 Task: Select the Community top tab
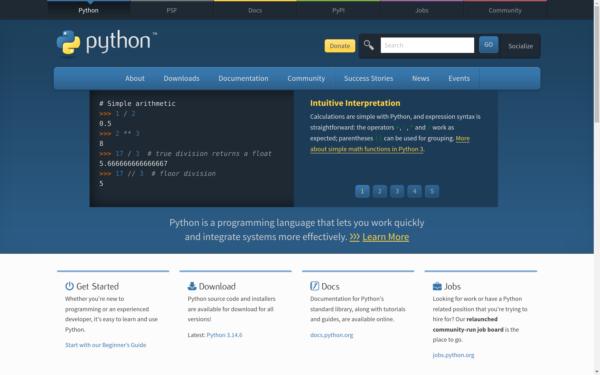505,10
